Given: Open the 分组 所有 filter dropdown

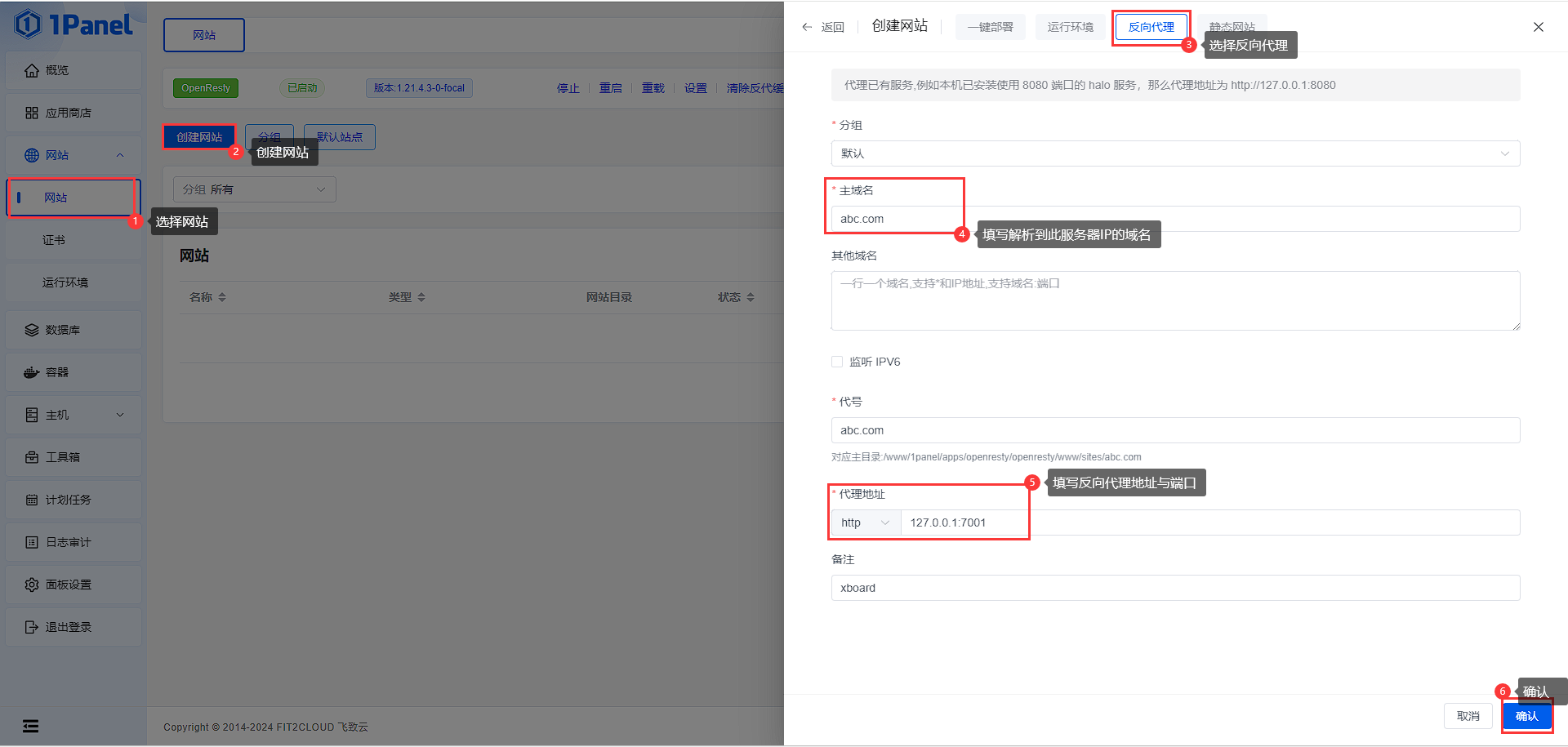Looking at the screenshot, I should (254, 189).
